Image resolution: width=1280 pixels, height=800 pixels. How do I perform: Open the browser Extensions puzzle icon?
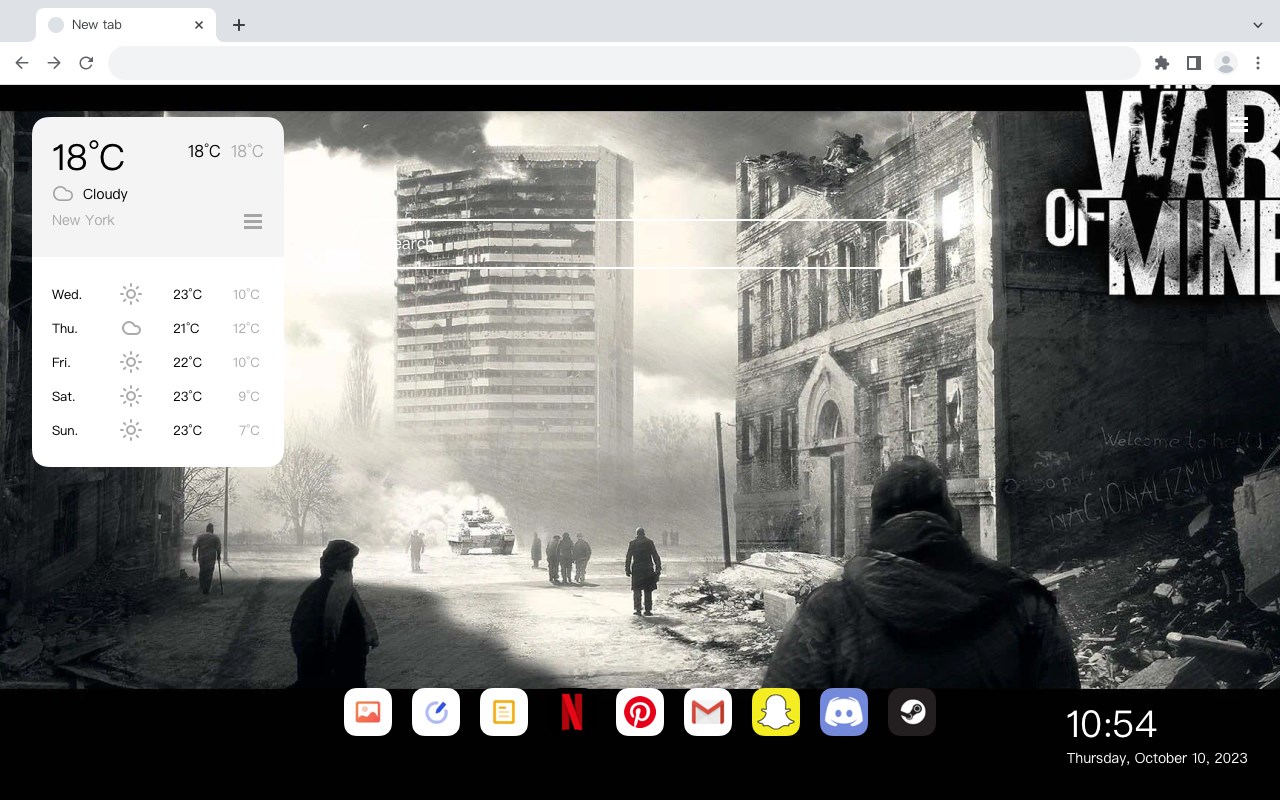(1161, 63)
